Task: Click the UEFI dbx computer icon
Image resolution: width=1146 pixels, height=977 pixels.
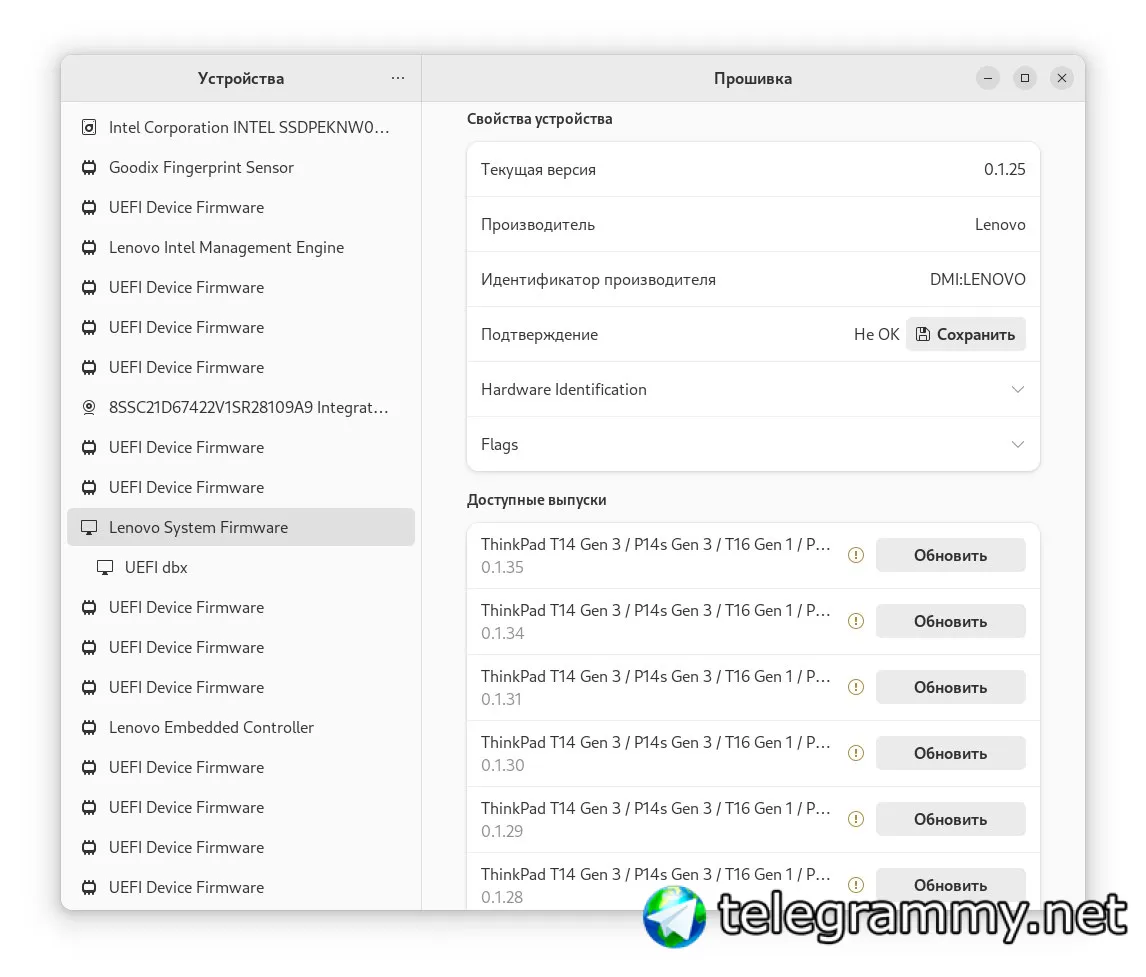Action: pyautogui.click(x=105, y=568)
